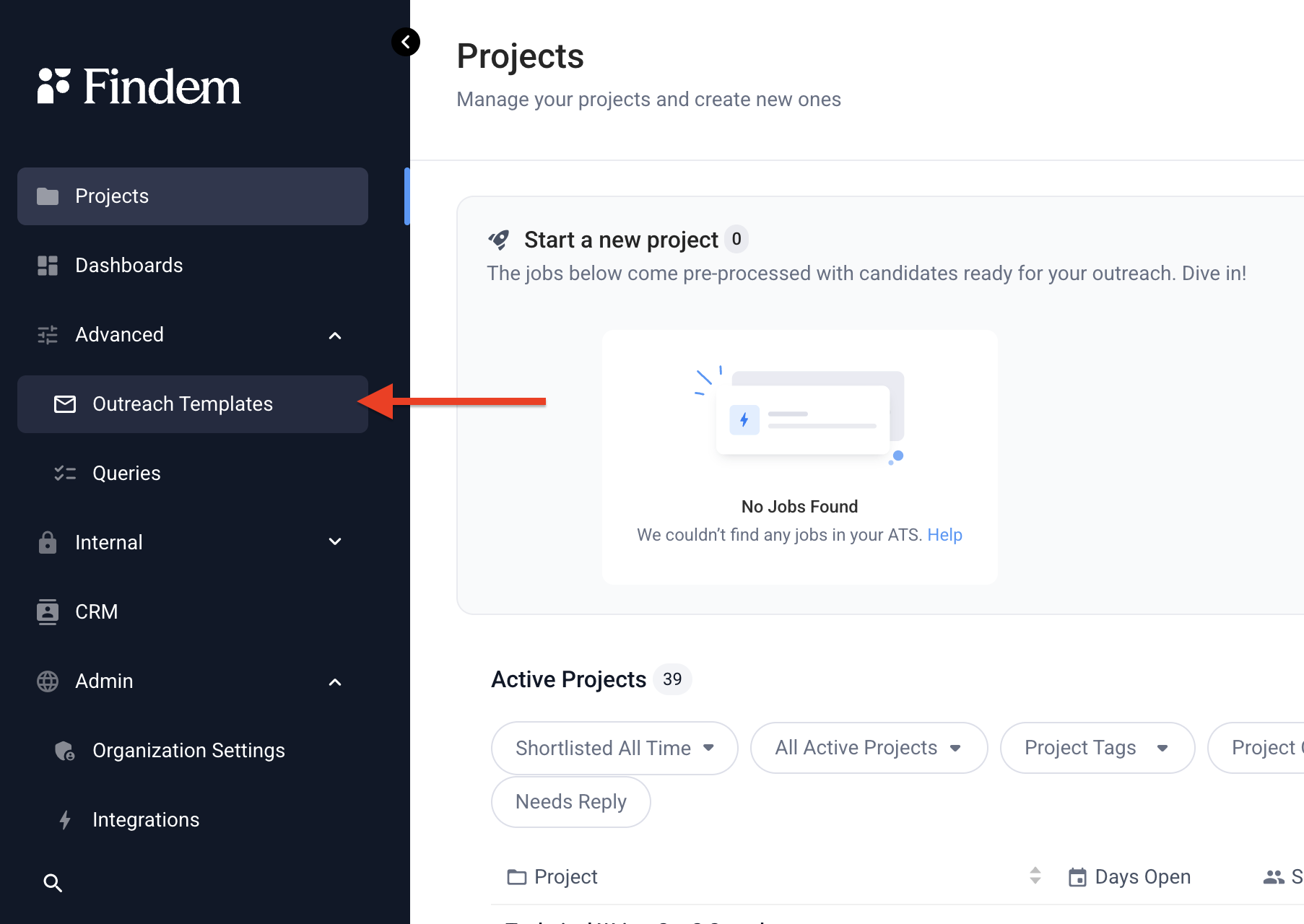The width and height of the screenshot is (1304, 924).
Task: Click the Integrations lightning bolt icon
Action: [x=65, y=820]
